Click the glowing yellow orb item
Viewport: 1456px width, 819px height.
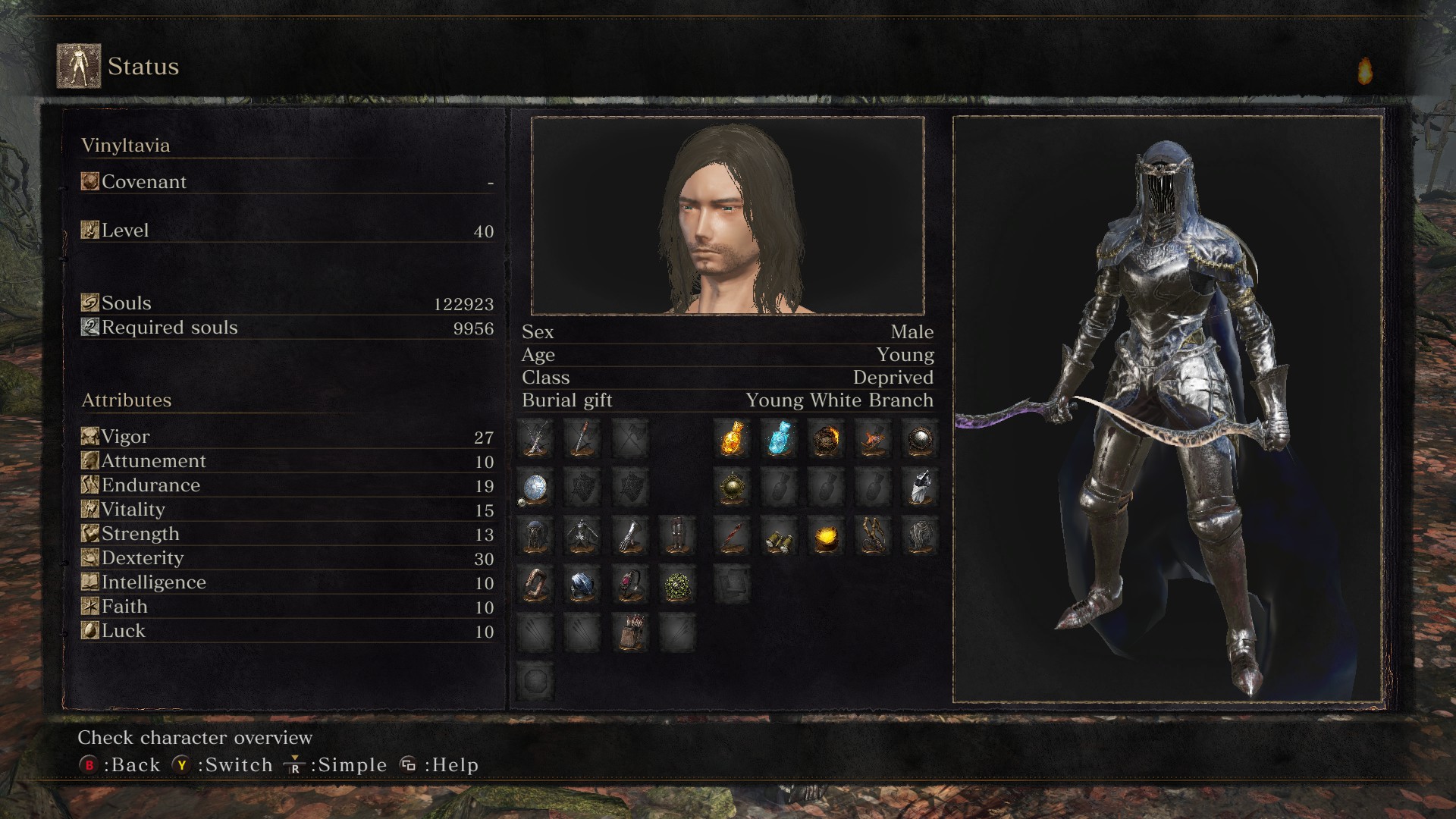pos(827,535)
